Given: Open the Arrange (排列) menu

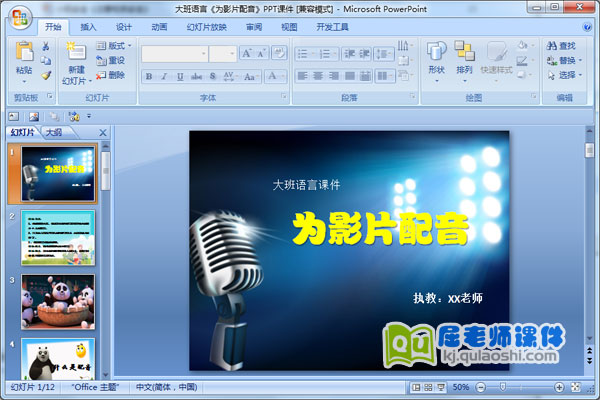Looking at the screenshot, I should pyautogui.click(x=464, y=61).
